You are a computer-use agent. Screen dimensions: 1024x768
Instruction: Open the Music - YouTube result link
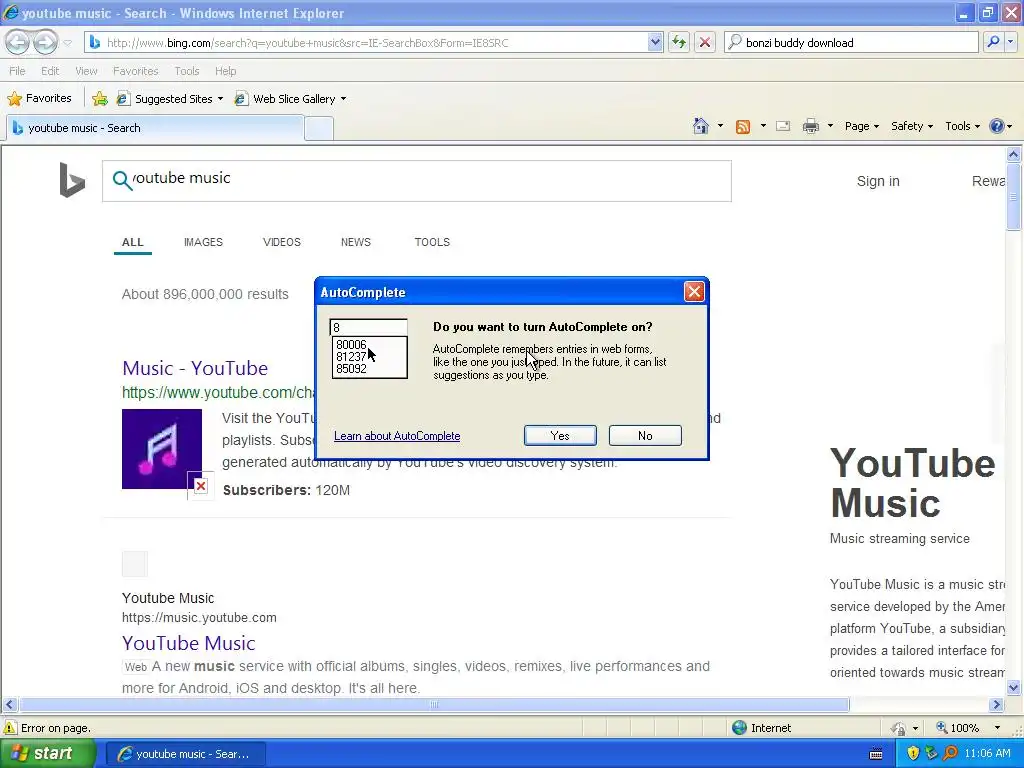(195, 368)
